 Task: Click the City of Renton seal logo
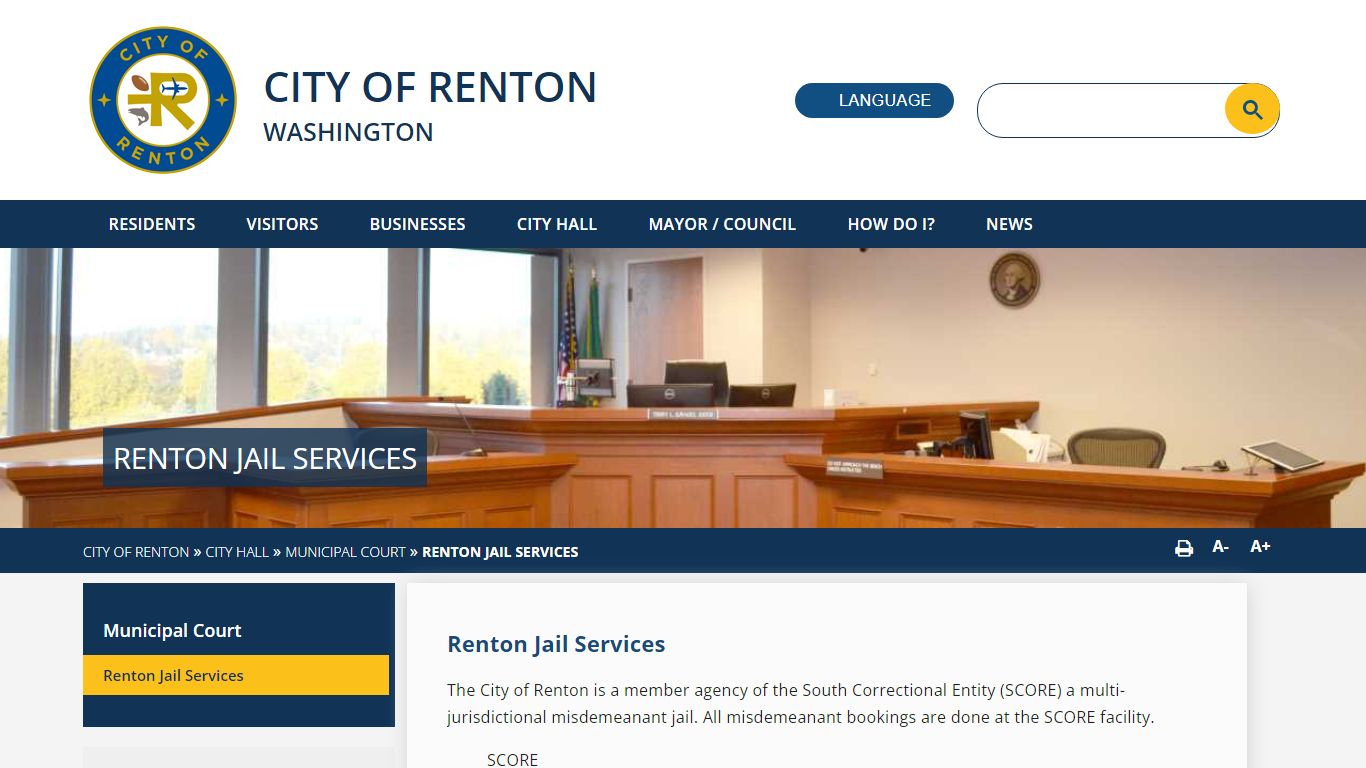point(163,100)
